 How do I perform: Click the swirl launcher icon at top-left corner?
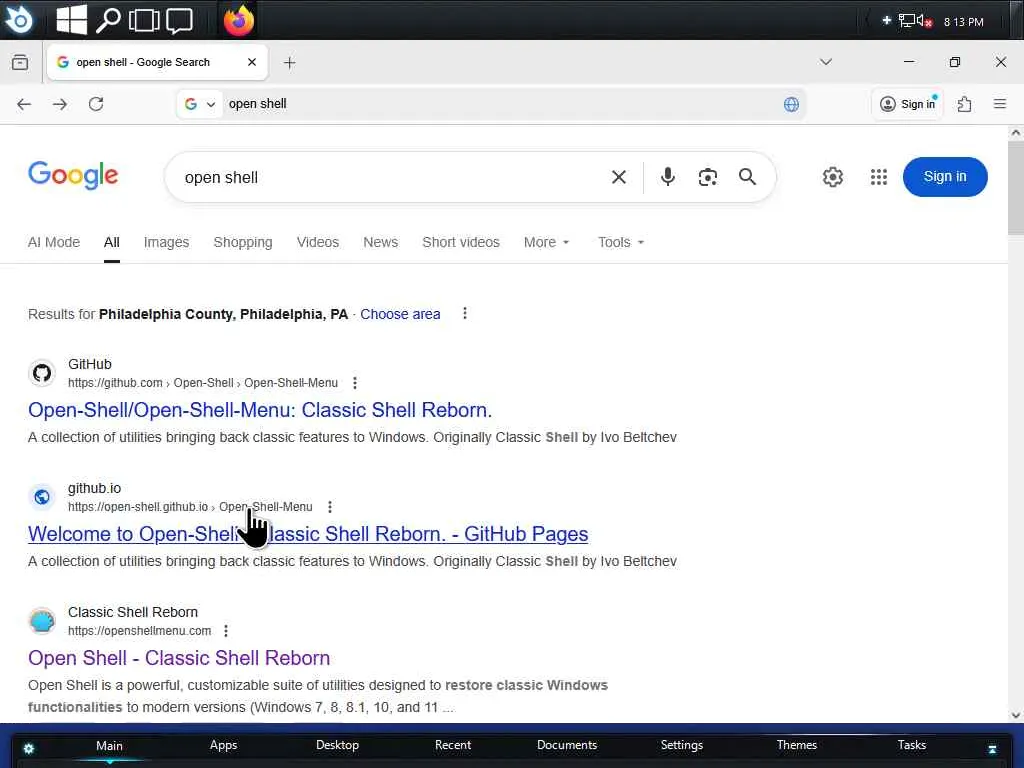pyautogui.click(x=19, y=20)
